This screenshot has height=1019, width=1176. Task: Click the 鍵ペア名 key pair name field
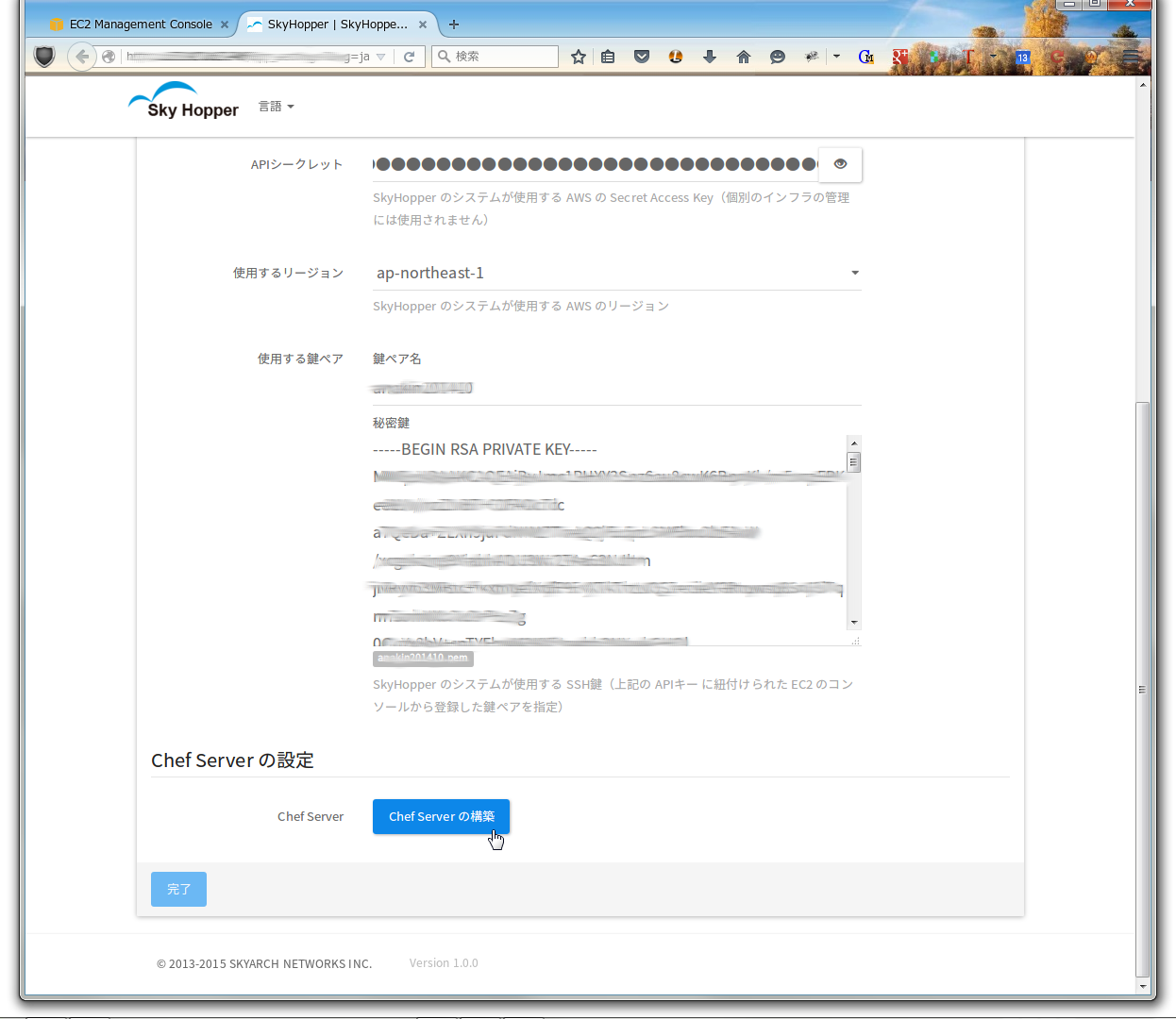tap(617, 388)
